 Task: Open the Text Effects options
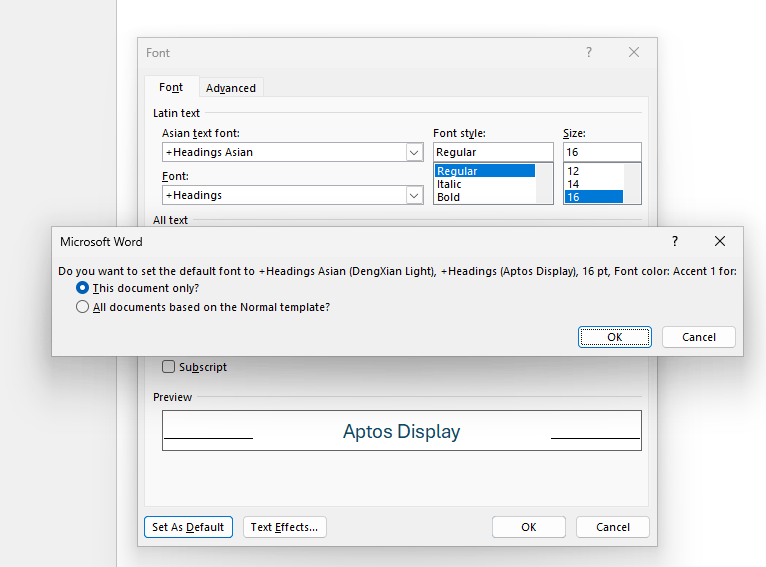tap(284, 527)
